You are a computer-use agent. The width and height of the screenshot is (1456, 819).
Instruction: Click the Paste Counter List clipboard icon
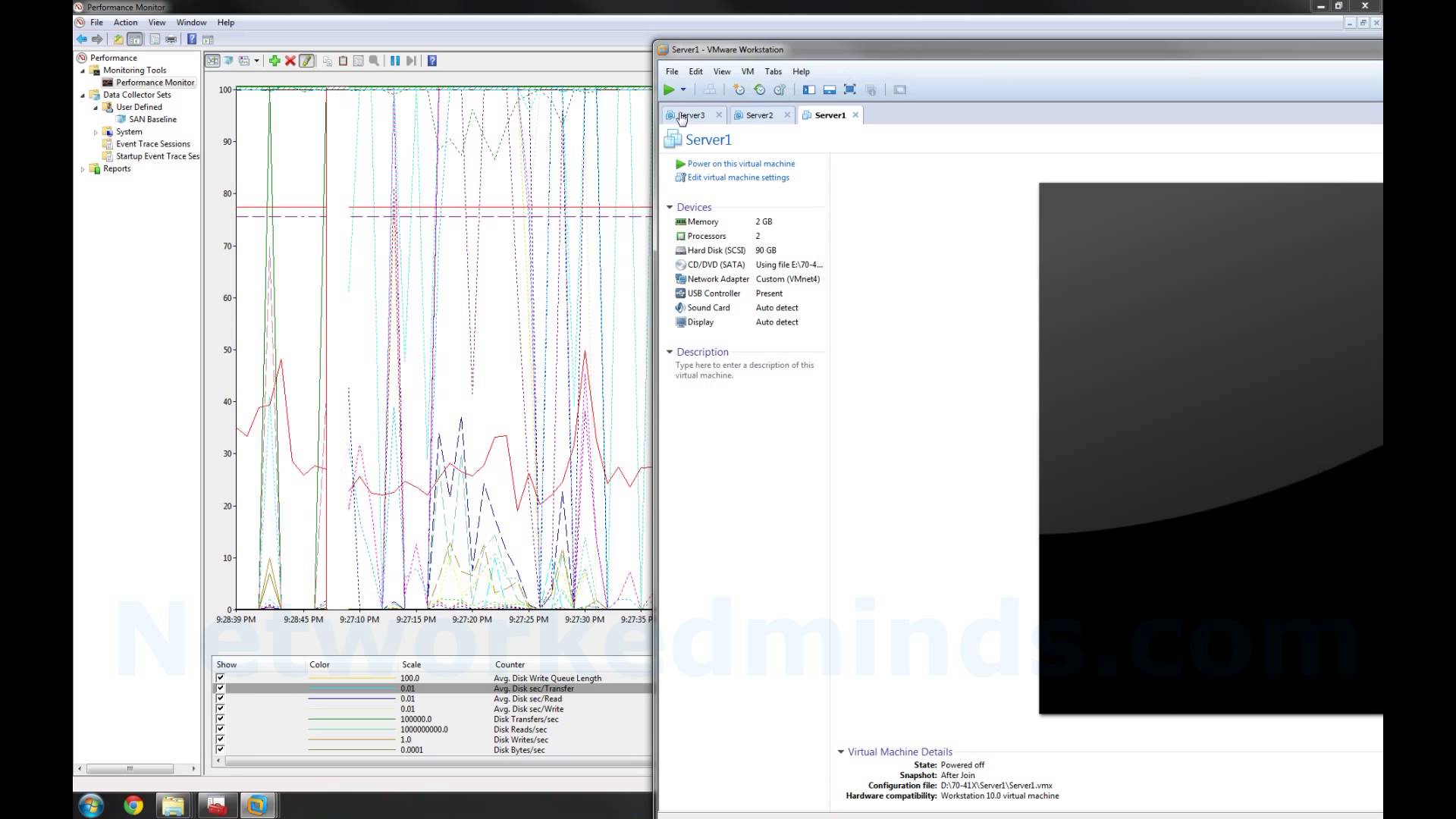[x=343, y=61]
